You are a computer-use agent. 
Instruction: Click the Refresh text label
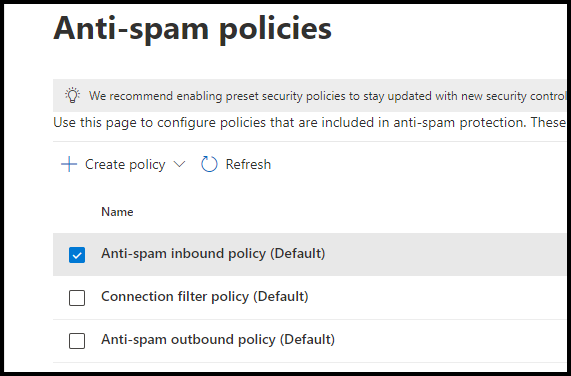tap(248, 165)
